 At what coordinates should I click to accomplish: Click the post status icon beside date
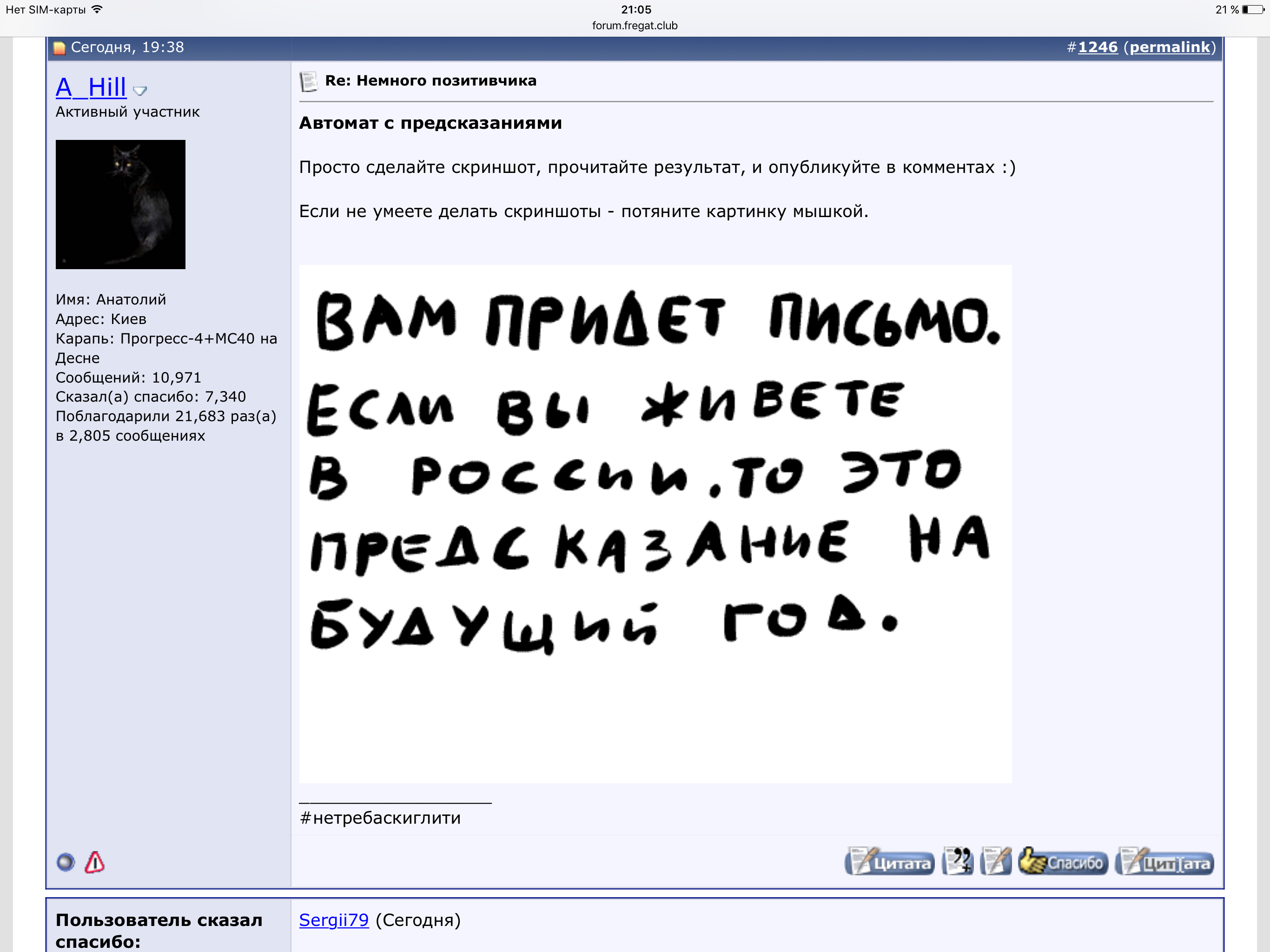click(x=59, y=48)
